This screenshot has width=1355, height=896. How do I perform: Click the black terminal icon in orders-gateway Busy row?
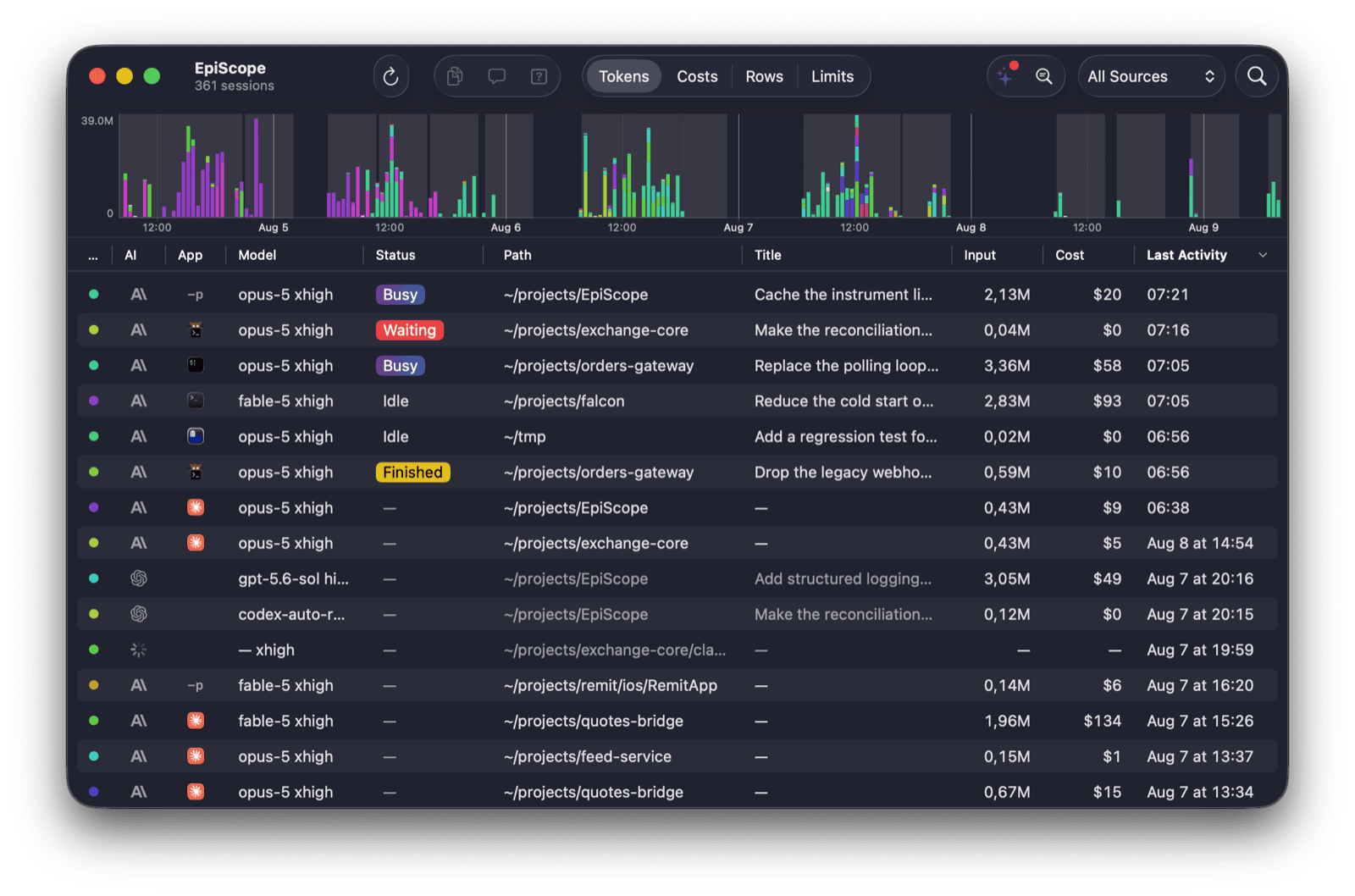coord(196,366)
